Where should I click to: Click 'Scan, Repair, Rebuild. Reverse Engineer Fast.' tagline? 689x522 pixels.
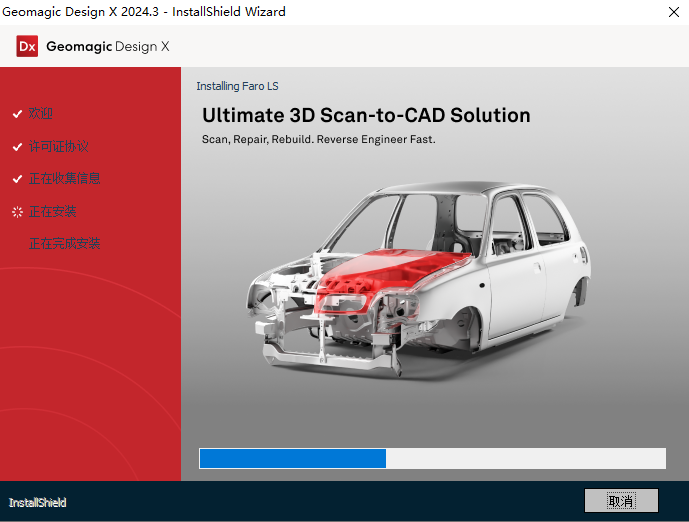[319, 139]
